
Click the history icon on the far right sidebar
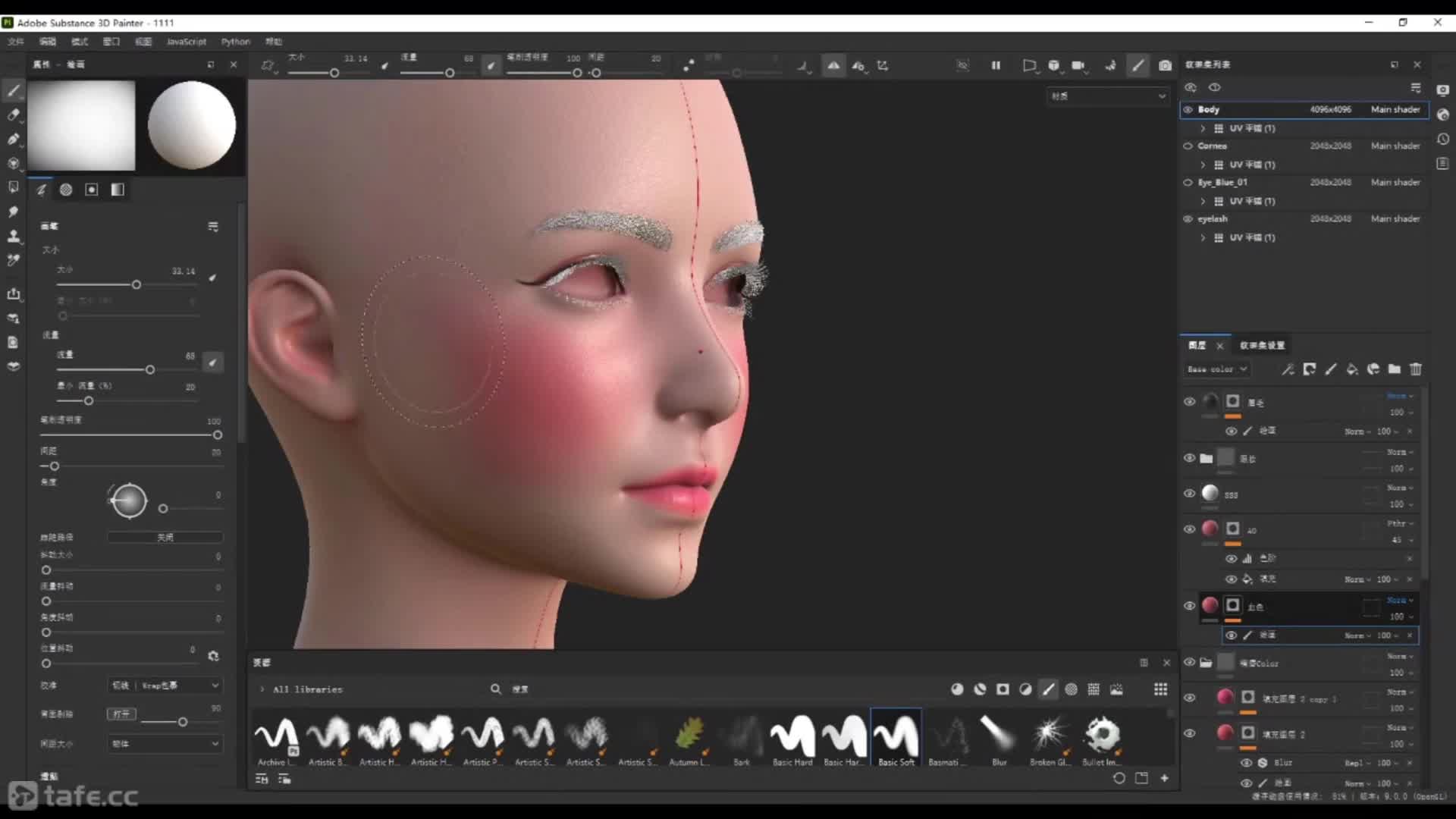(x=1442, y=140)
